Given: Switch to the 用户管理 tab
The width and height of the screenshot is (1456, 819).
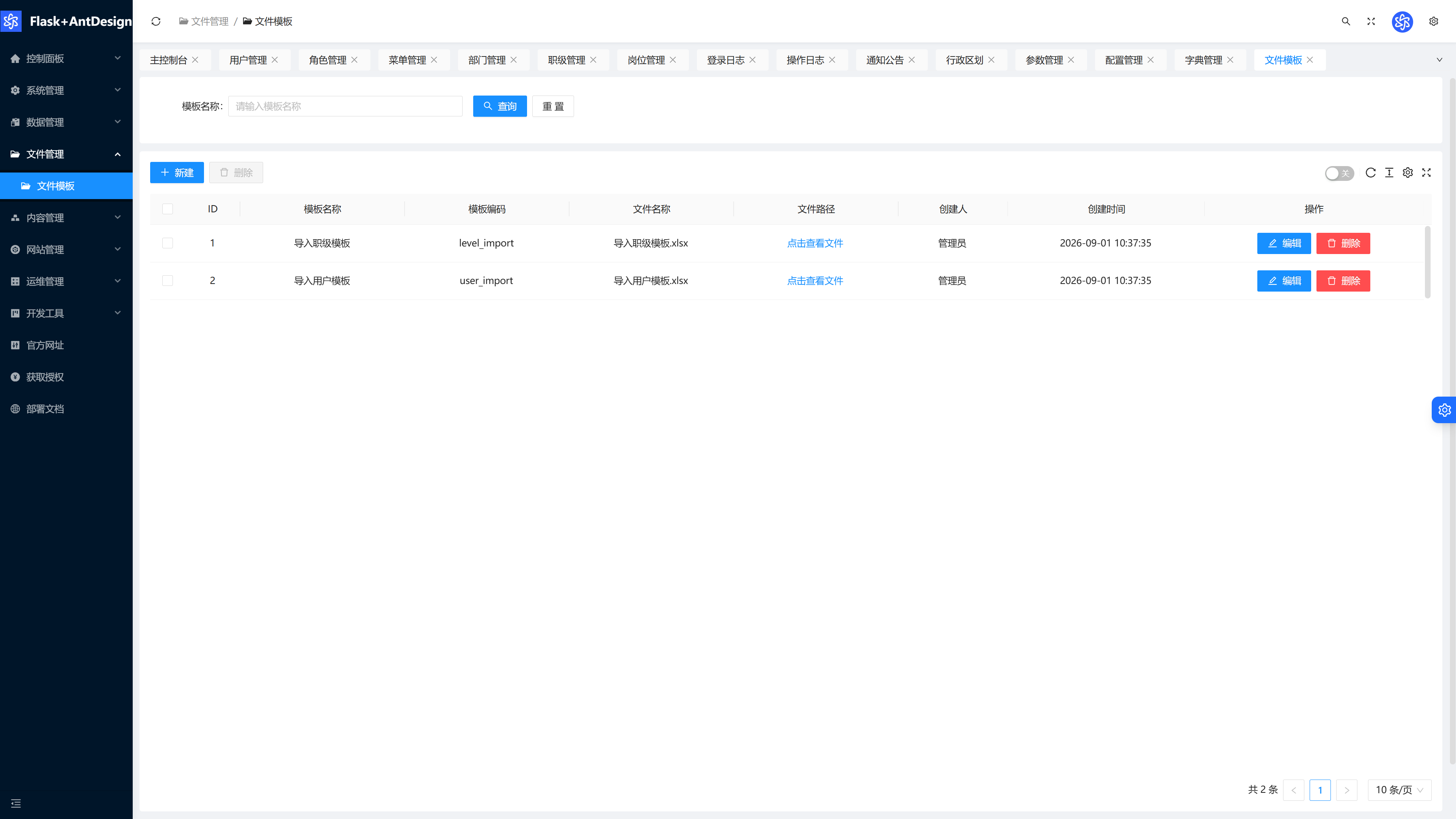Looking at the screenshot, I should 248,60.
